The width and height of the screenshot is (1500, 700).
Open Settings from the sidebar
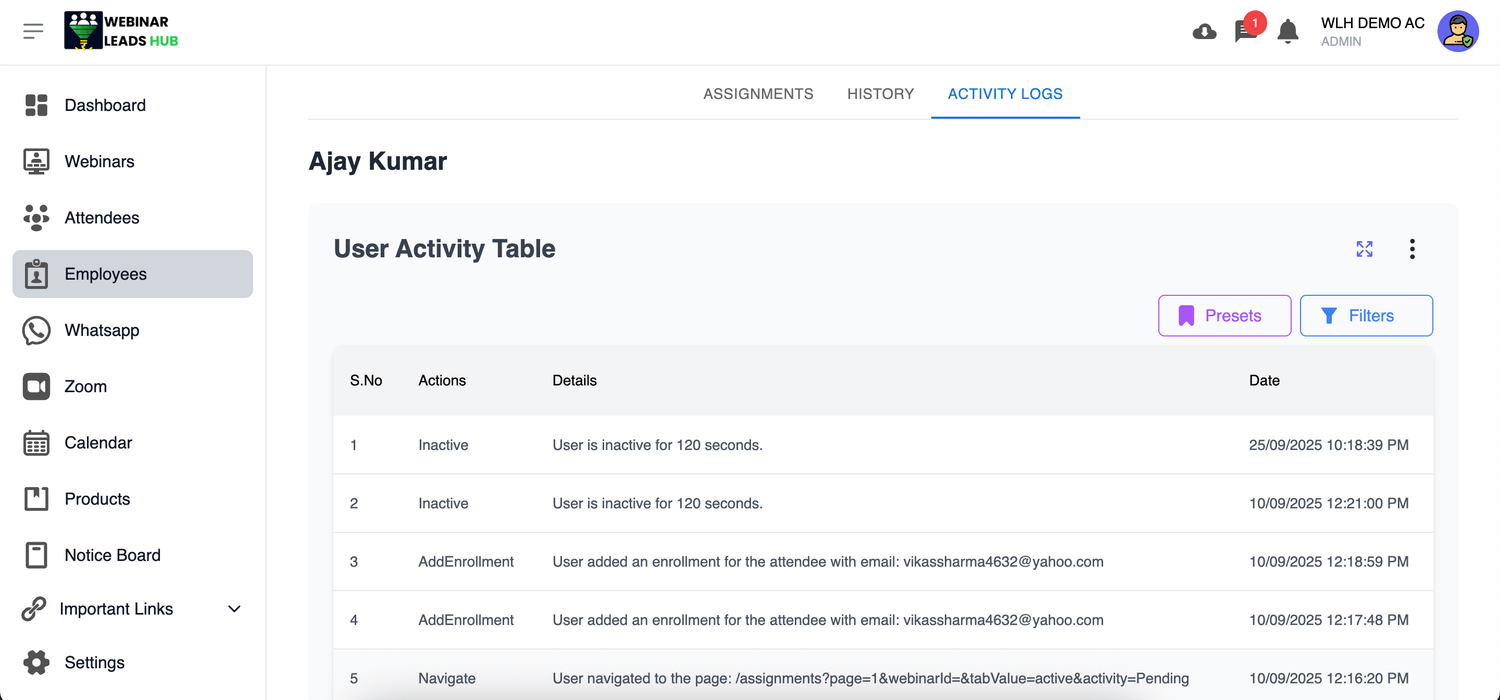click(95, 662)
